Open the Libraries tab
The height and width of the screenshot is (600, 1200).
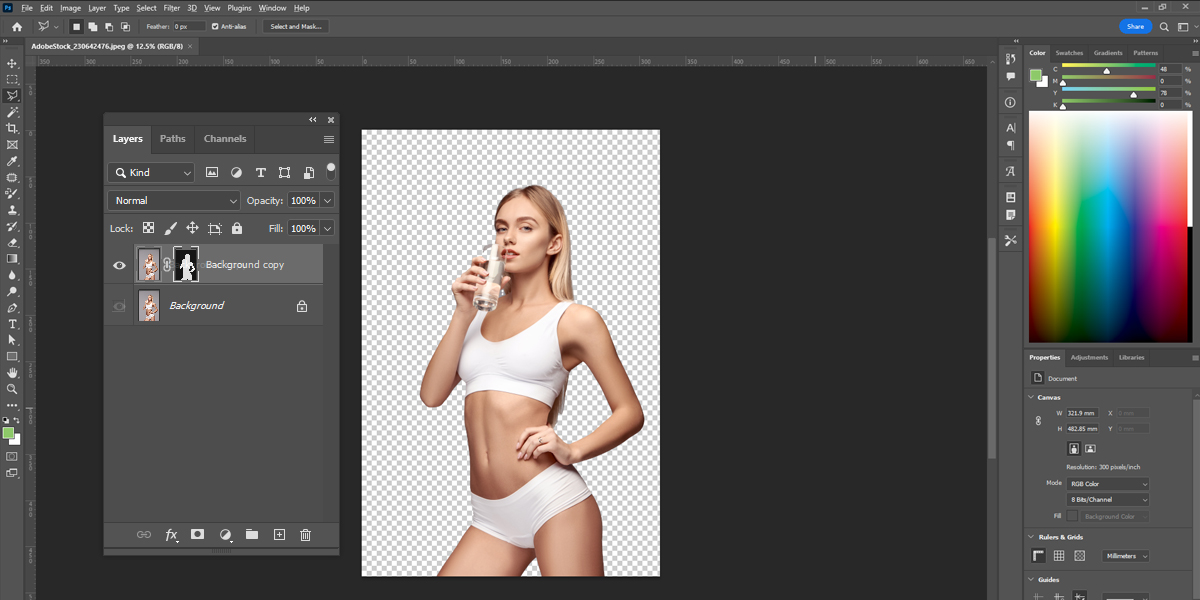tap(1131, 357)
